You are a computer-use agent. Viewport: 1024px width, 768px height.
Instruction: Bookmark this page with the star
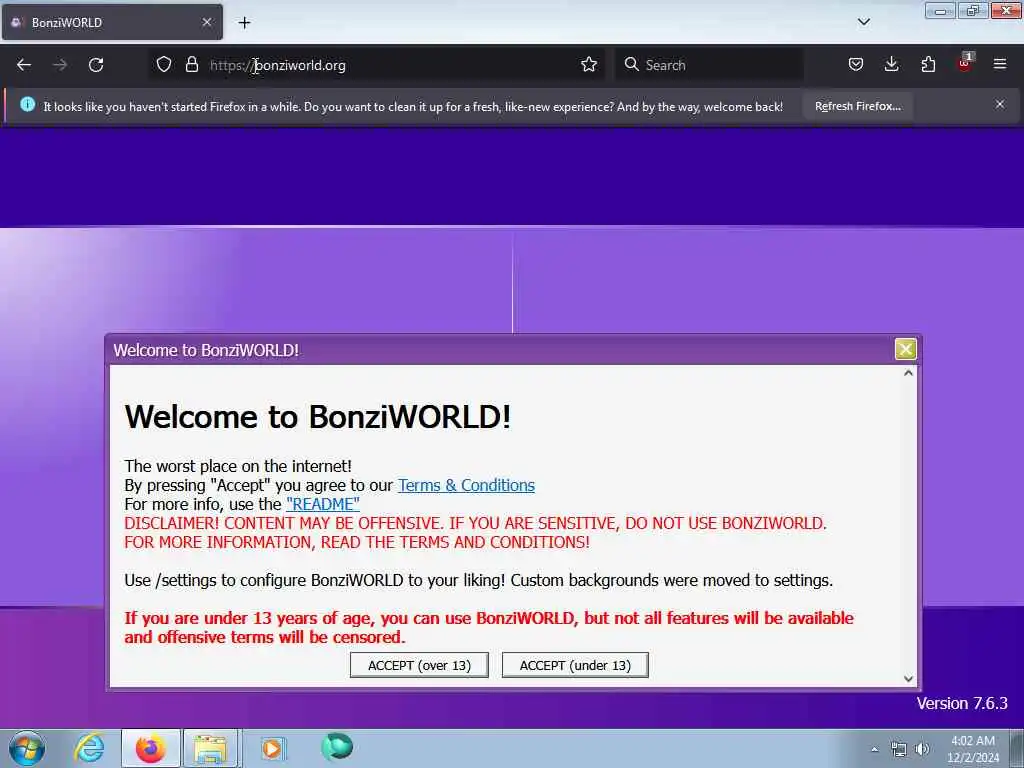click(589, 65)
